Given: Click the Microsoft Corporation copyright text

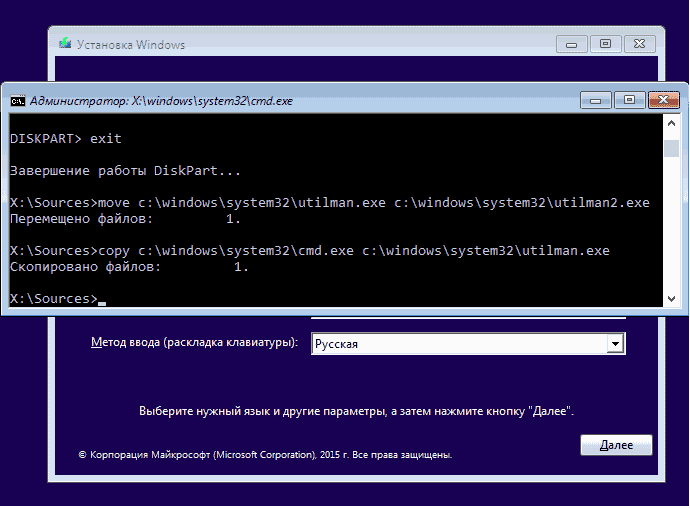Looking at the screenshot, I should (x=265, y=455).
